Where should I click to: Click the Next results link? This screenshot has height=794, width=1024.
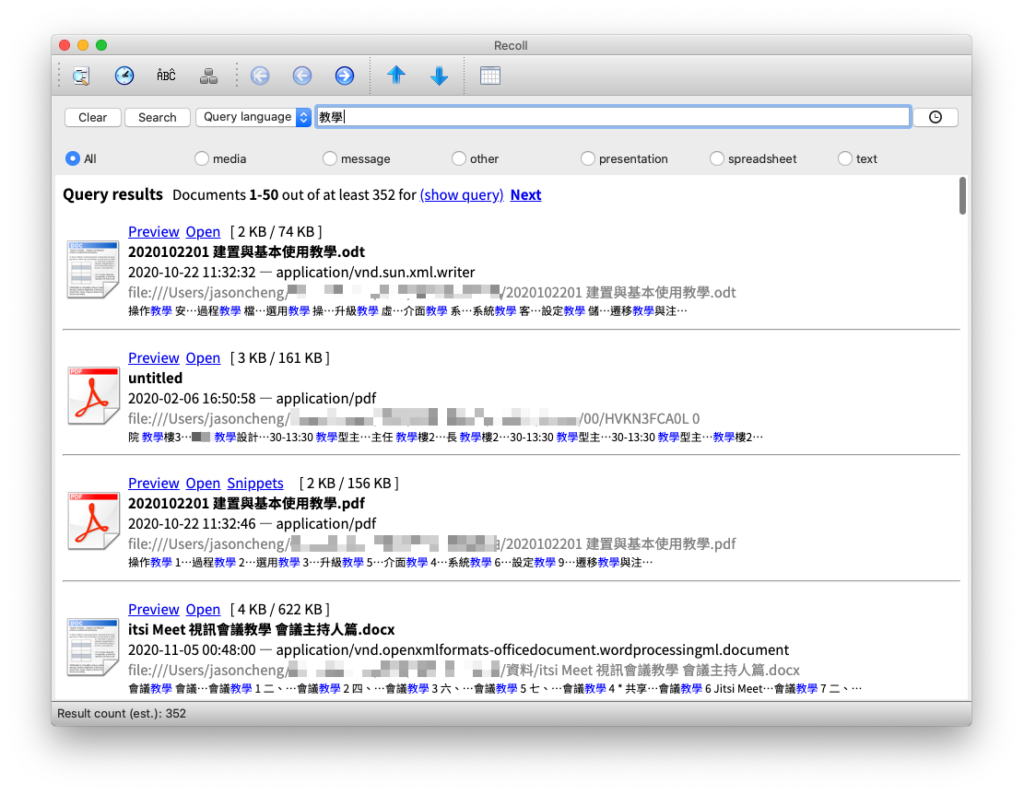(x=526, y=195)
